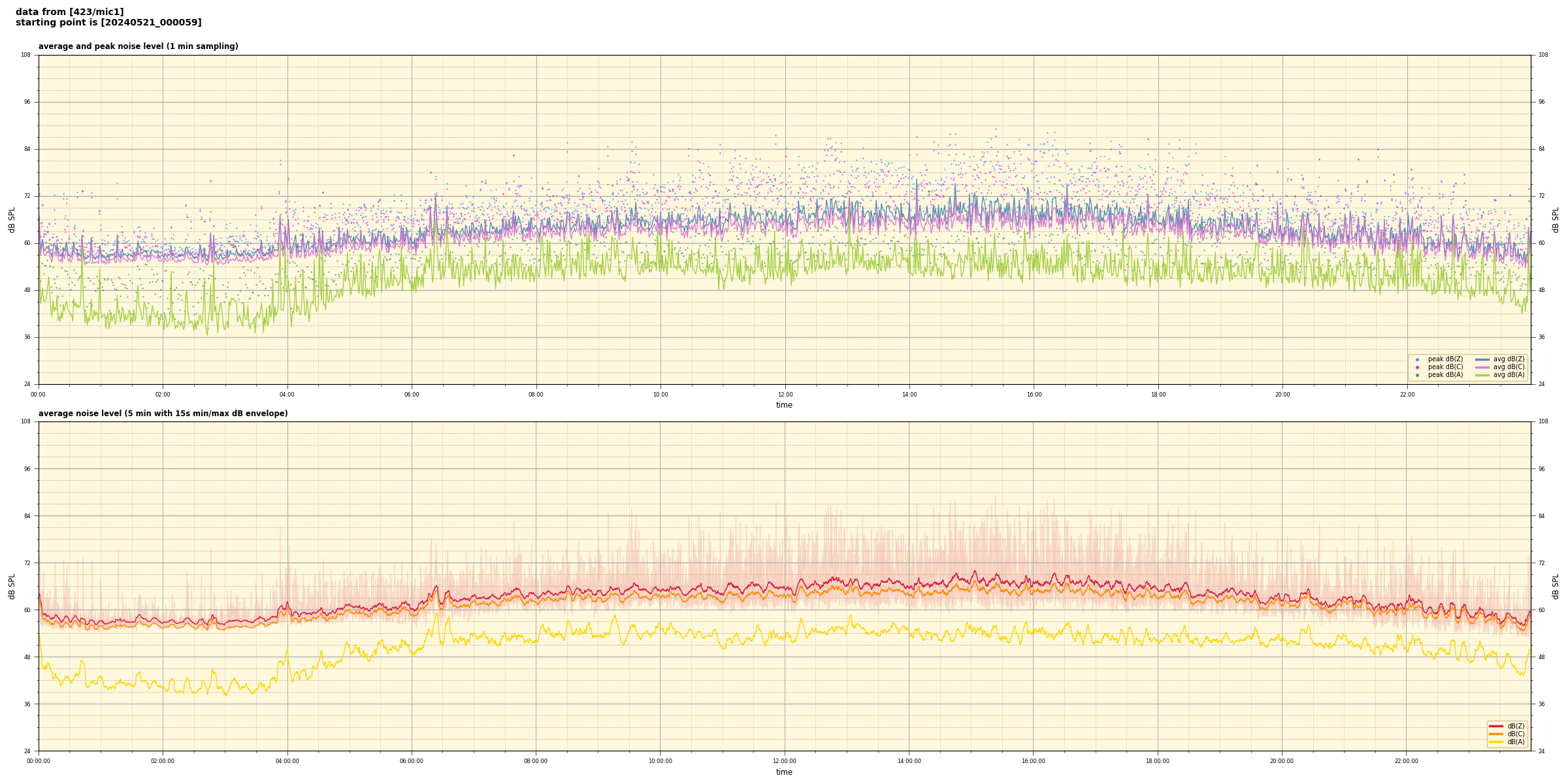Click the 12:00 tick label on upper chart
1568x784 pixels.
(x=785, y=395)
